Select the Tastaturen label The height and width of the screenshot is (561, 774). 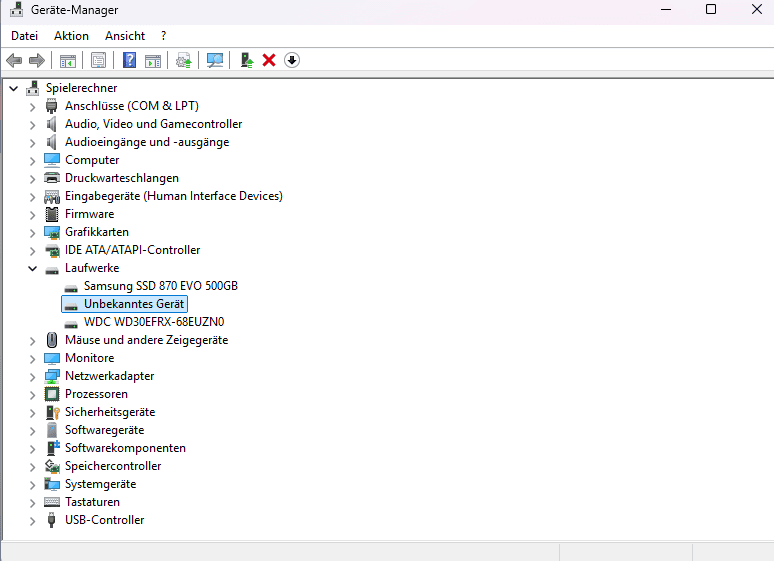[x=92, y=502]
